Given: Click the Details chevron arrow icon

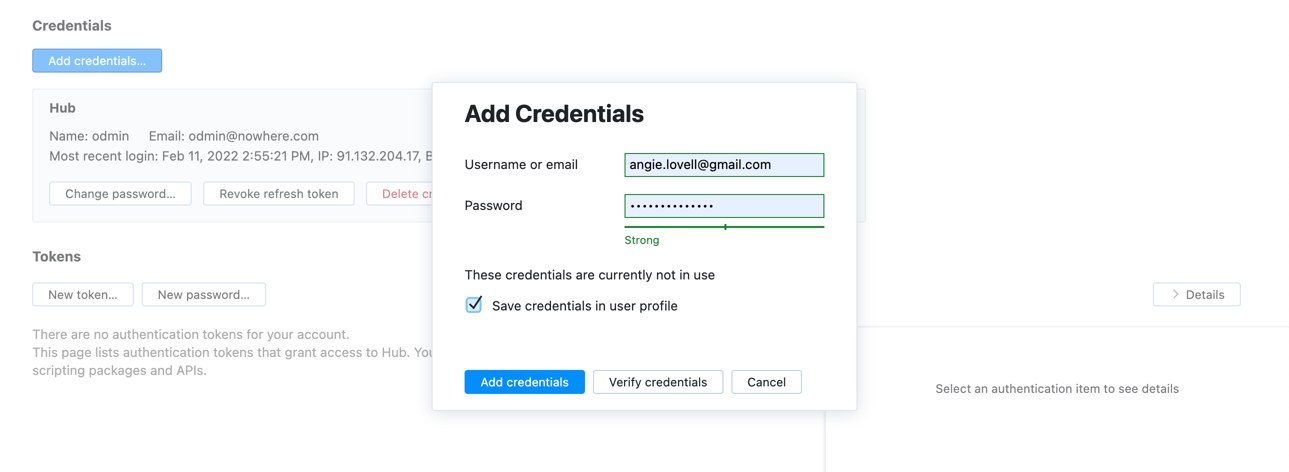Looking at the screenshot, I should 1176,295.
